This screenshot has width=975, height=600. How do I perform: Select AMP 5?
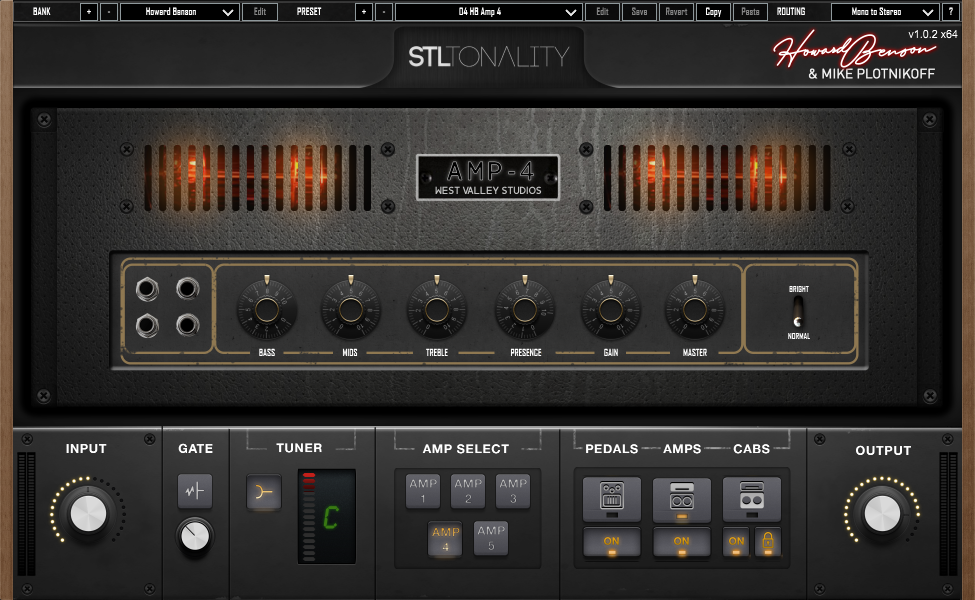(491, 538)
